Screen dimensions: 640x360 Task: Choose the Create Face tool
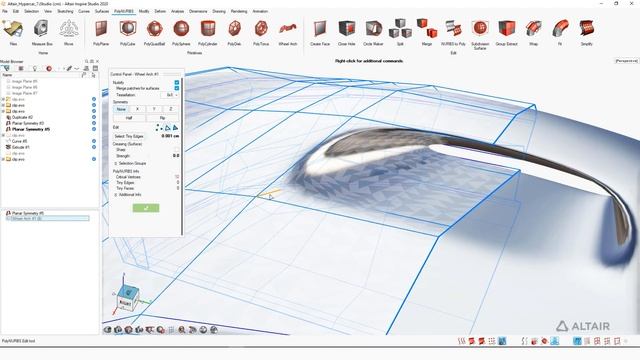coord(320,33)
